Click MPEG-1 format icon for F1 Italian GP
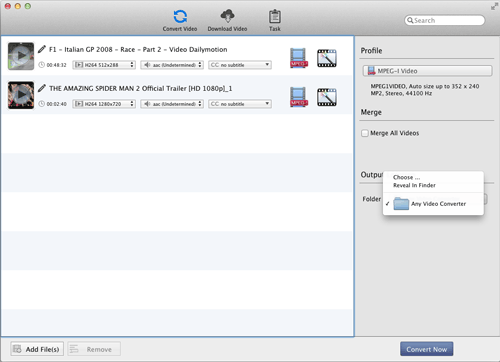Viewport: 500px width, 362px height. tap(299, 58)
